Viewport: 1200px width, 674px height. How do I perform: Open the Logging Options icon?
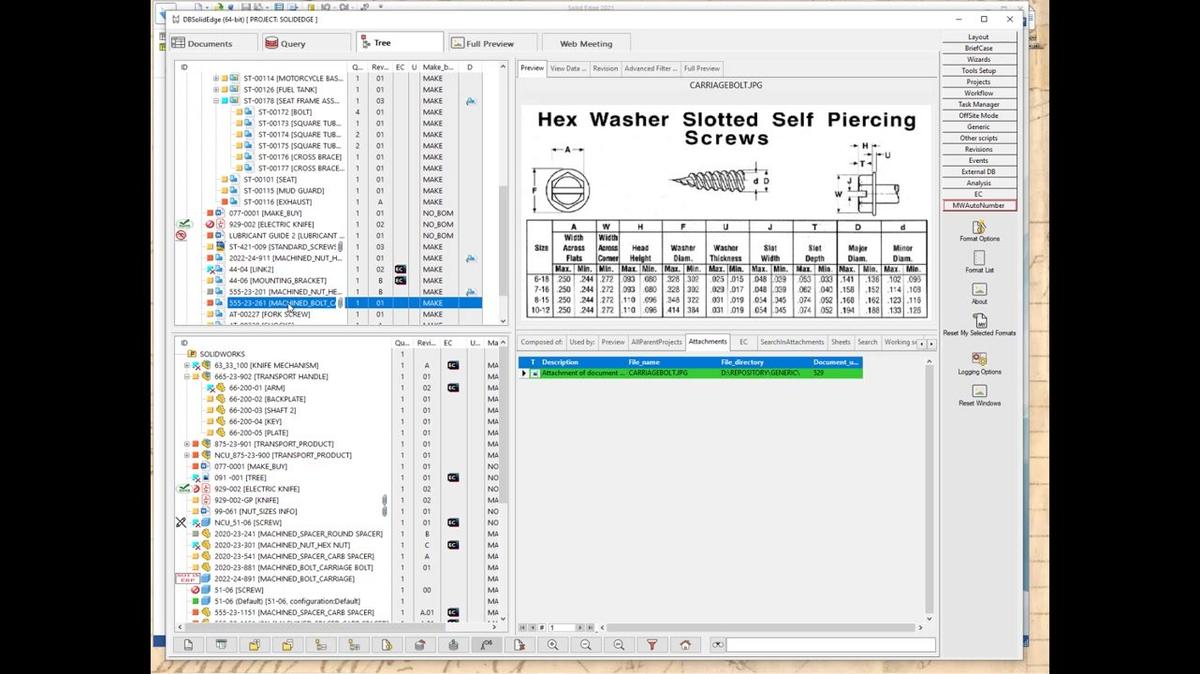pos(979,359)
